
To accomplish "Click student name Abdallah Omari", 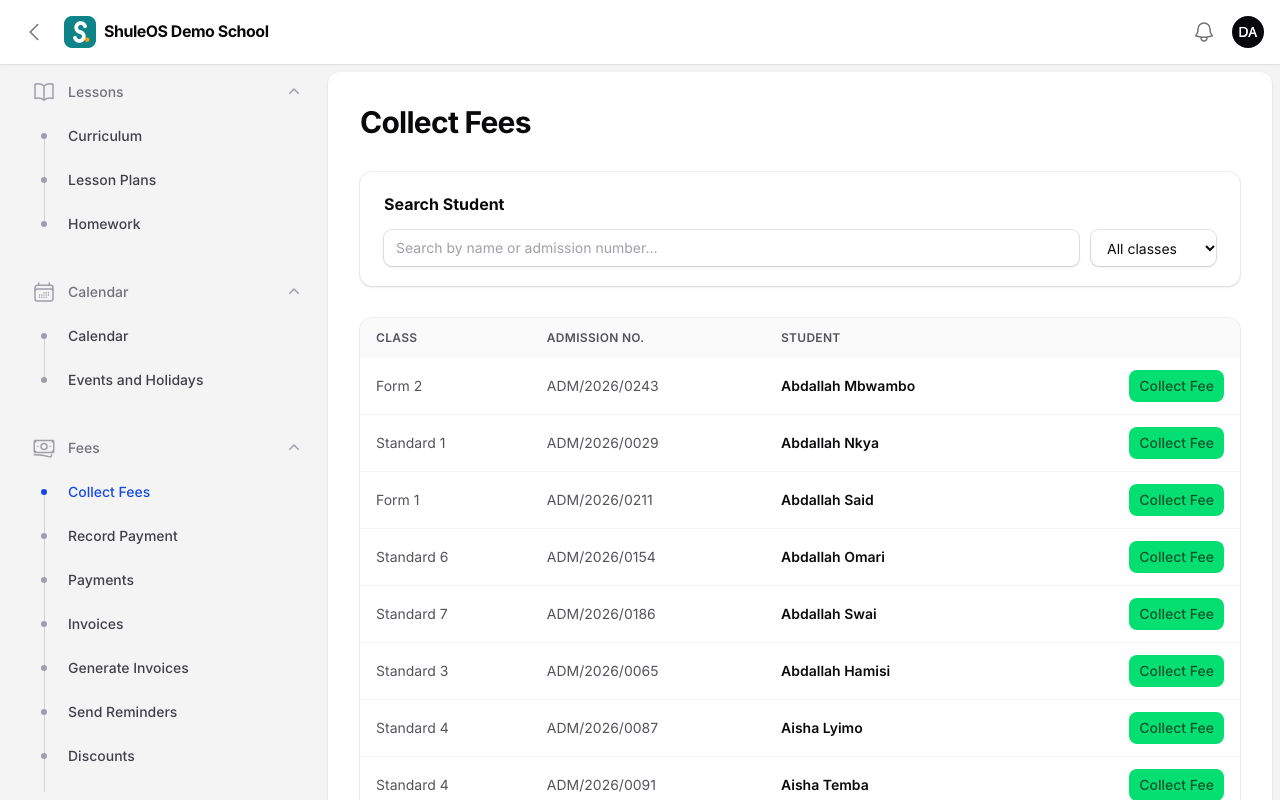I will (x=833, y=557).
